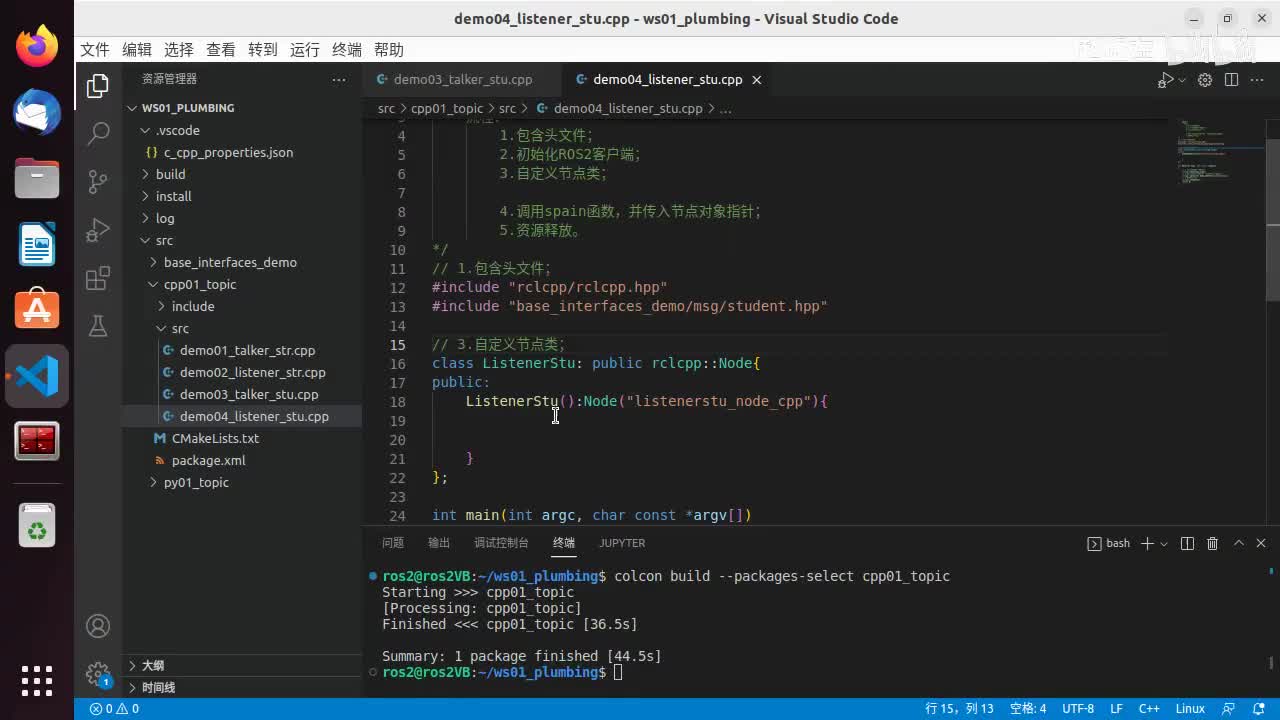The image size is (1280, 720).
Task: Open the Accounts icon in activity bar
Action: pos(98,626)
